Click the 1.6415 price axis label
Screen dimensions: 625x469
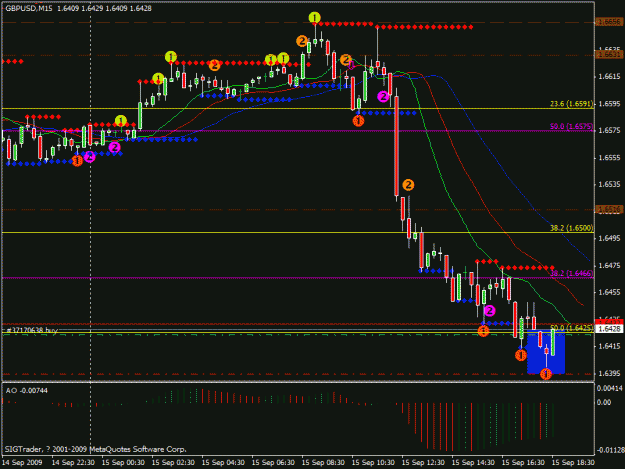coord(609,346)
